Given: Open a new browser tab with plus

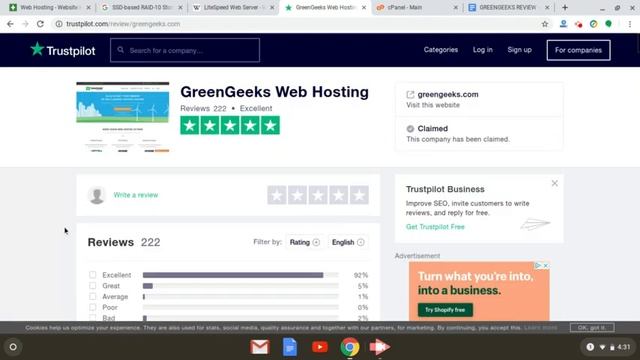Looking at the screenshot, I should 565,7.
